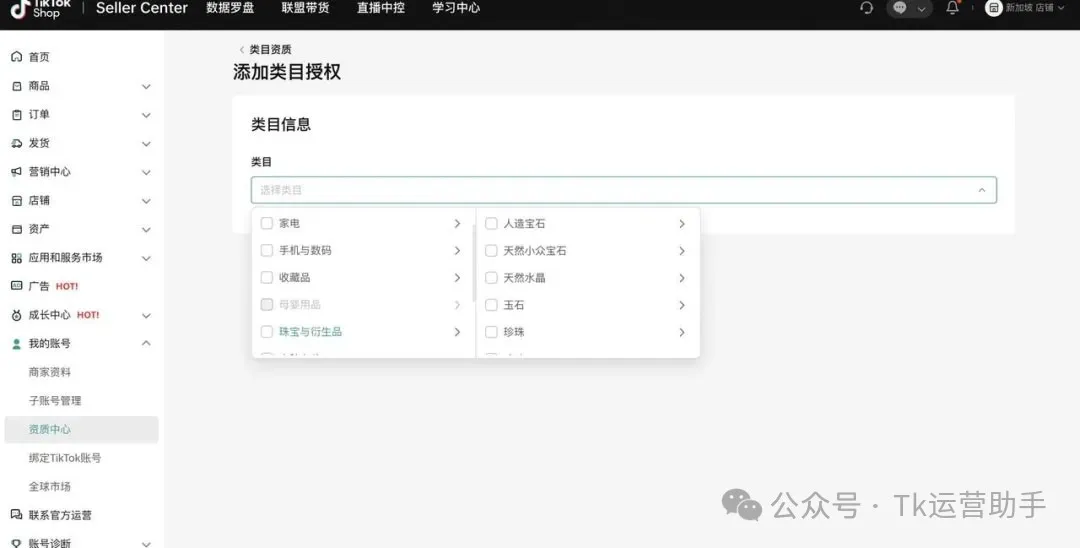Click the TikTok Shop logo
Viewport: 1080px width, 548px height.
point(36,9)
